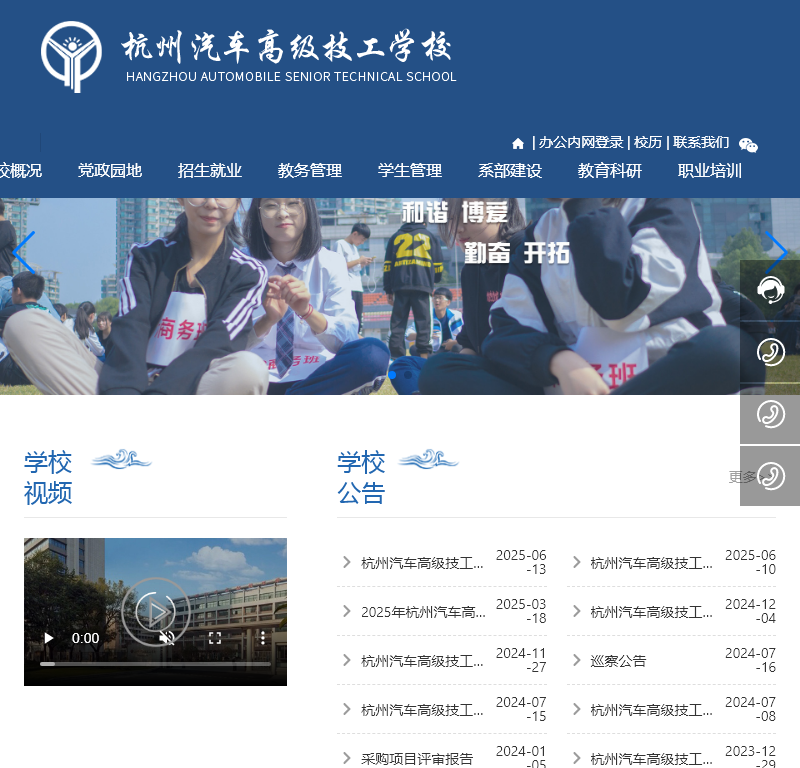Image resolution: width=800 pixels, height=768 pixels.
Task: Open the 联系我们 link
Action: (x=701, y=143)
